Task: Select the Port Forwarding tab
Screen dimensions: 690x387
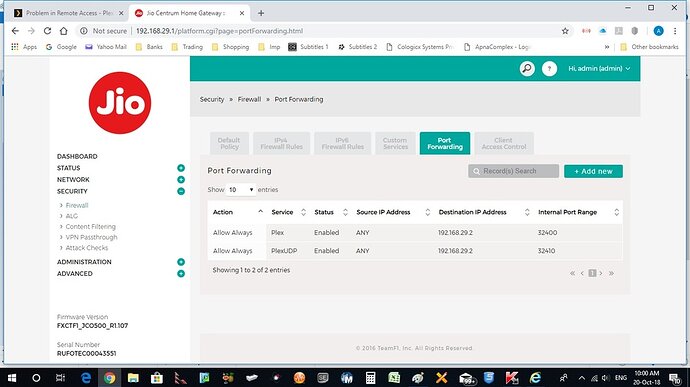Action: coord(445,144)
